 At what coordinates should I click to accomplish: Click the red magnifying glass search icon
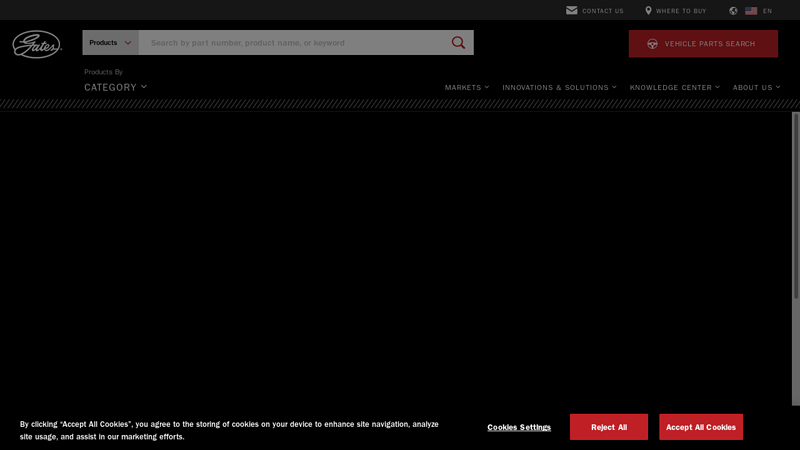point(458,43)
